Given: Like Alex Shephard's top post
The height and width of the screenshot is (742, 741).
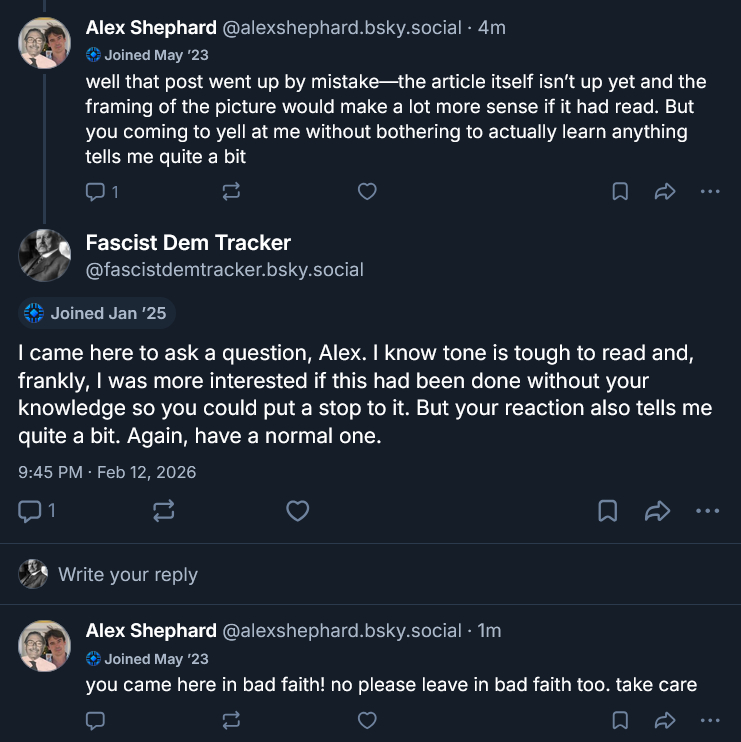Looking at the screenshot, I should (x=367, y=191).
